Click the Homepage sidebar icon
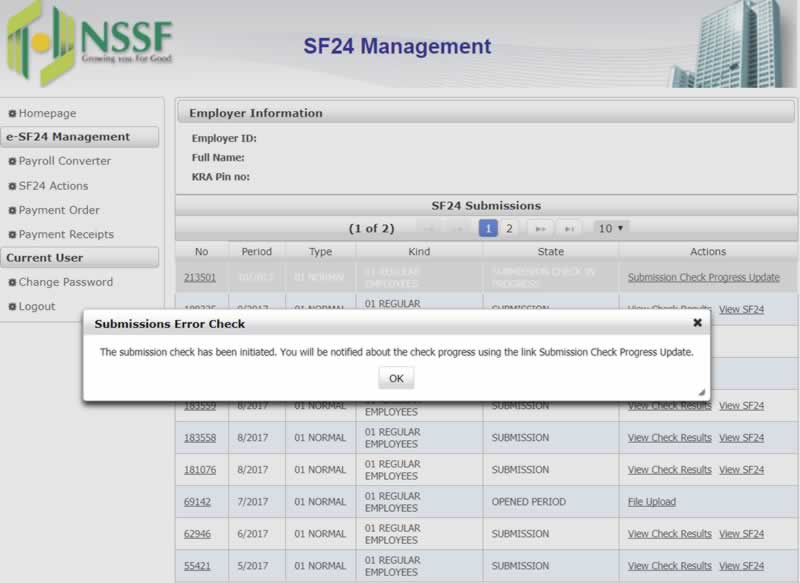Viewport: 800px width, 583px height. 12,113
